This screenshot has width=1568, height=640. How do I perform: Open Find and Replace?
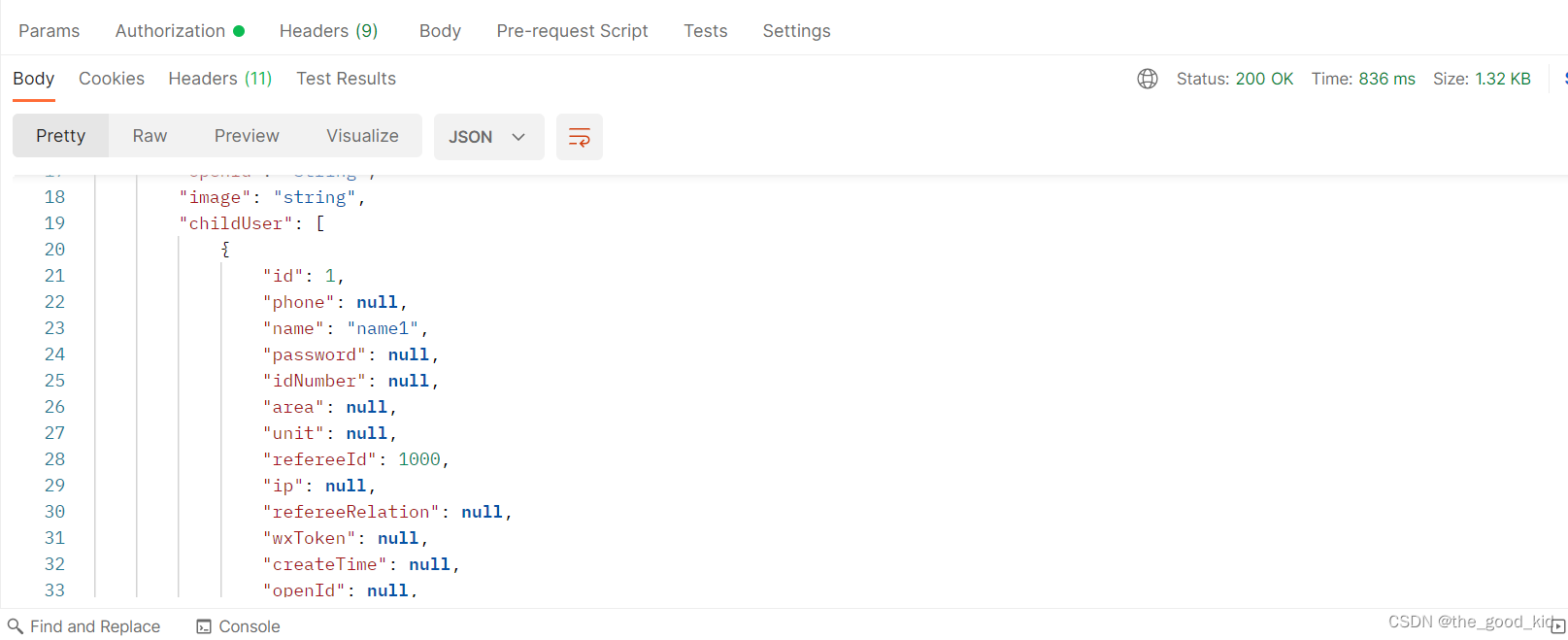85,626
